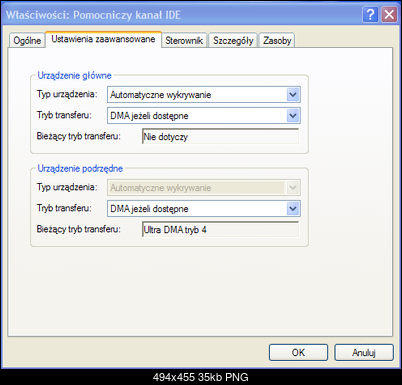Click 'Bieżący tryb transferu' label in Urządzenie główne
Screen dimensions: 402x385
(79, 136)
